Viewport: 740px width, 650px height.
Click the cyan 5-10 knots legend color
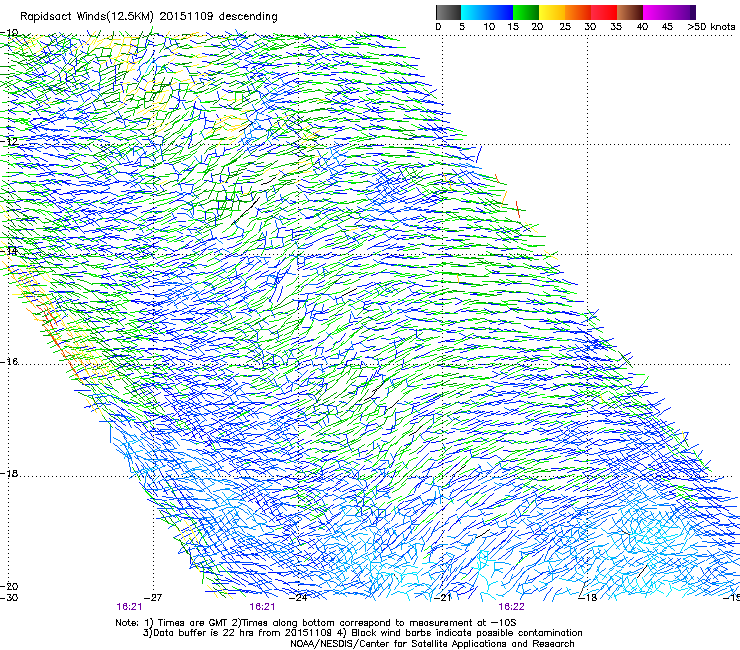point(474,12)
